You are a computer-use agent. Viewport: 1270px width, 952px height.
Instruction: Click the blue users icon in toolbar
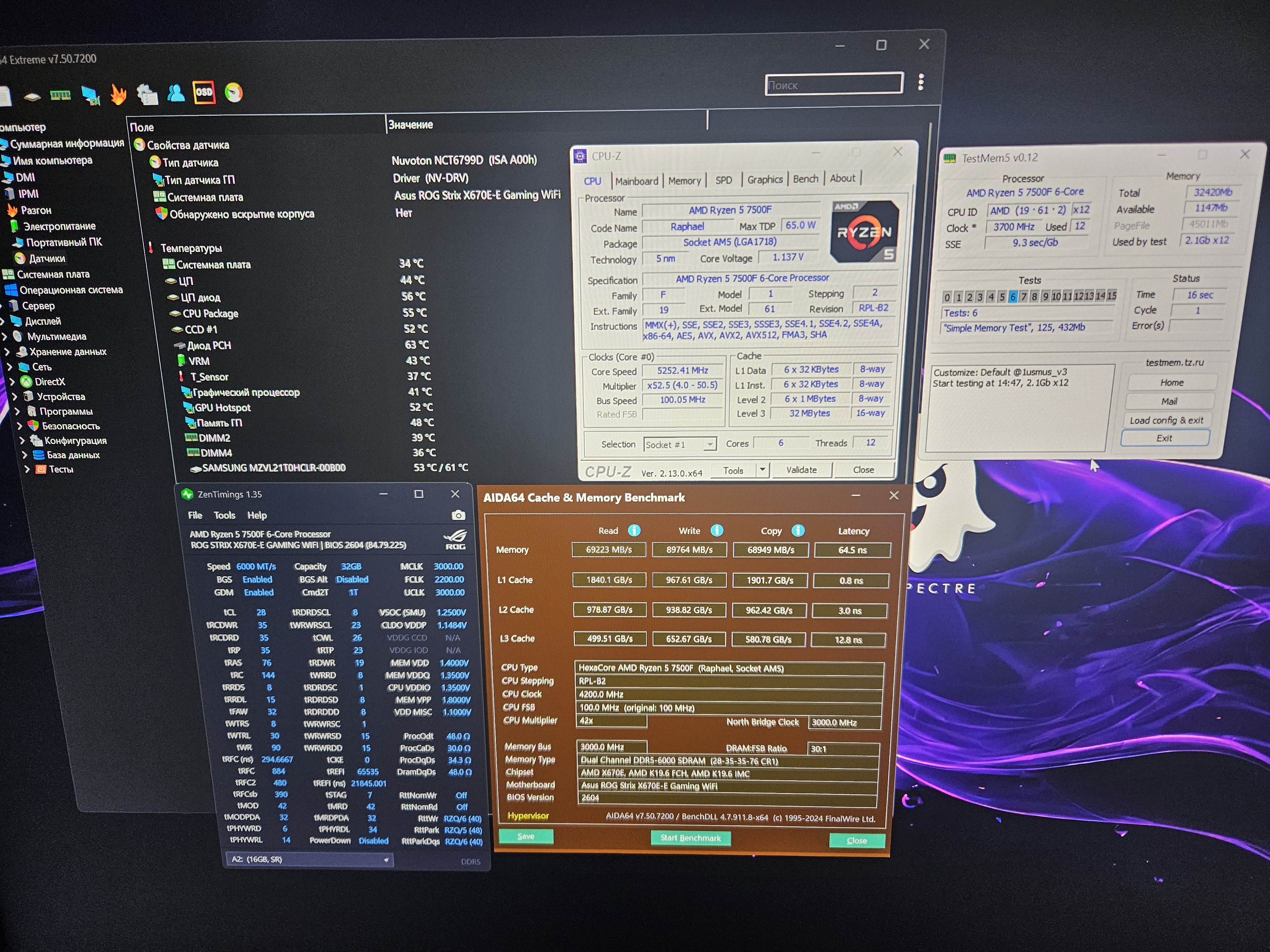coord(176,94)
